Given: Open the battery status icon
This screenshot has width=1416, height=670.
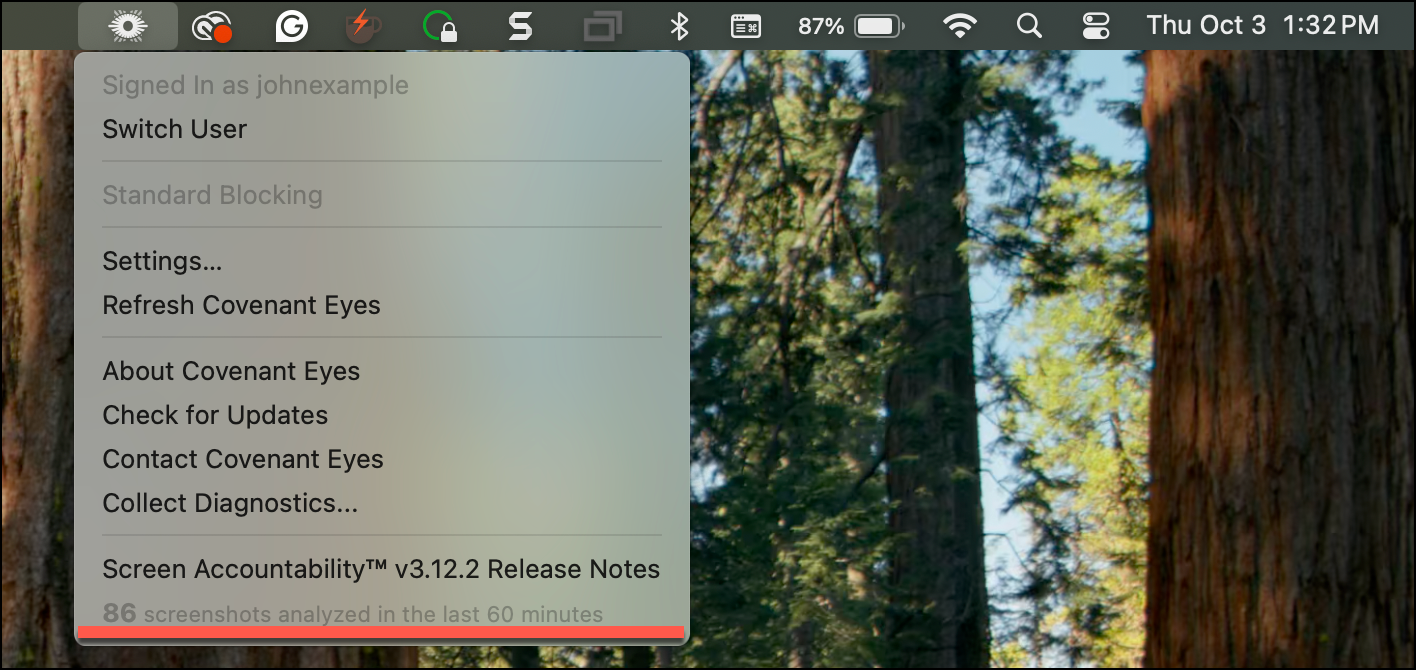Looking at the screenshot, I should point(880,26).
